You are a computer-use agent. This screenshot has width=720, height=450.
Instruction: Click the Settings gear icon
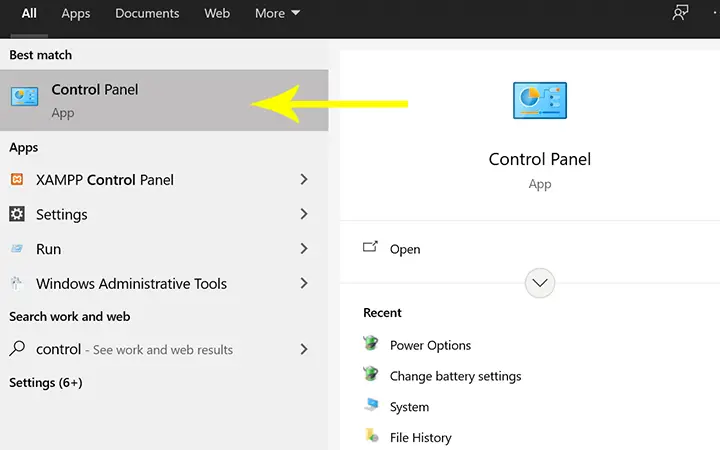click(17, 214)
